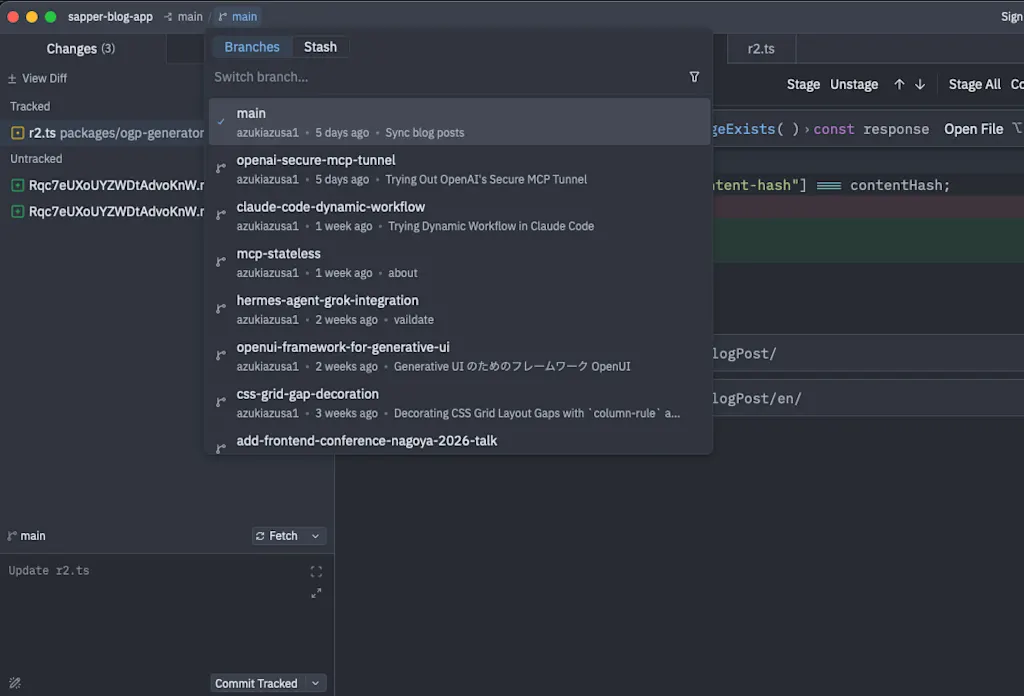Click the const response breadcrumb
The height and width of the screenshot is (696, 1024).
871,129
